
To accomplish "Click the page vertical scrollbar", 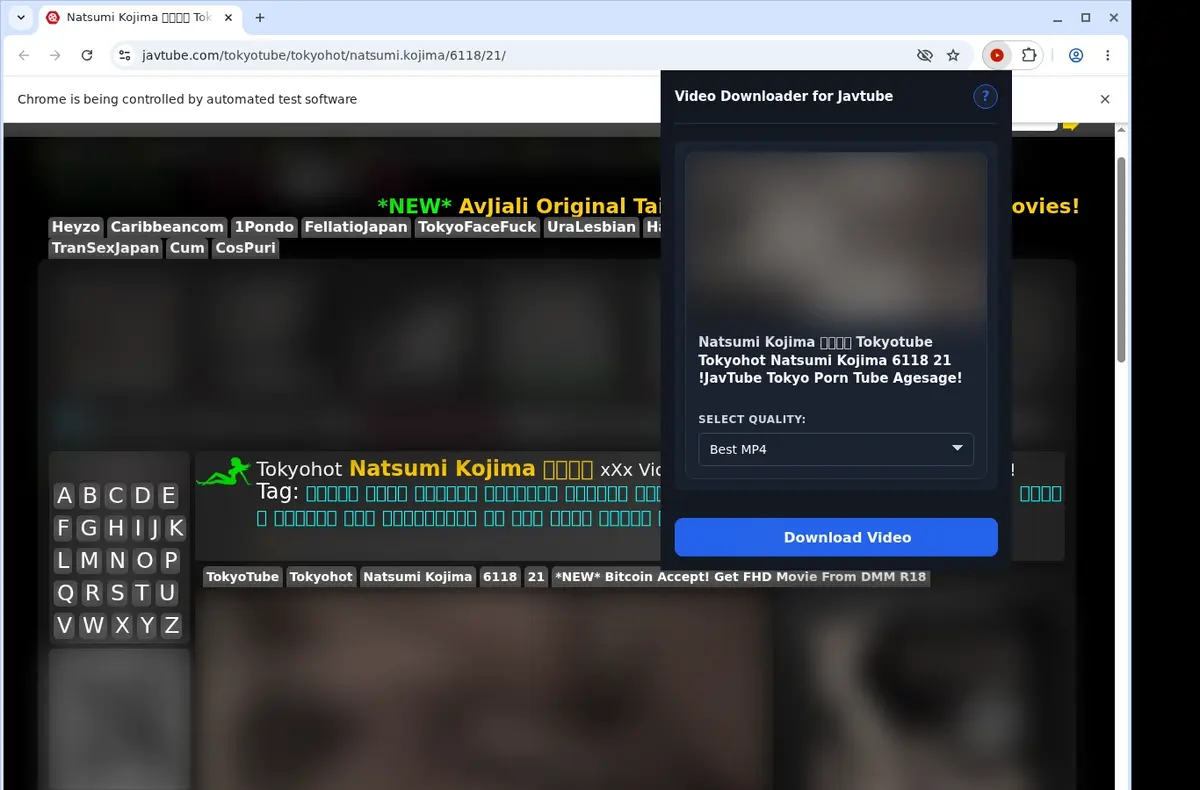I will (1122, 260).
